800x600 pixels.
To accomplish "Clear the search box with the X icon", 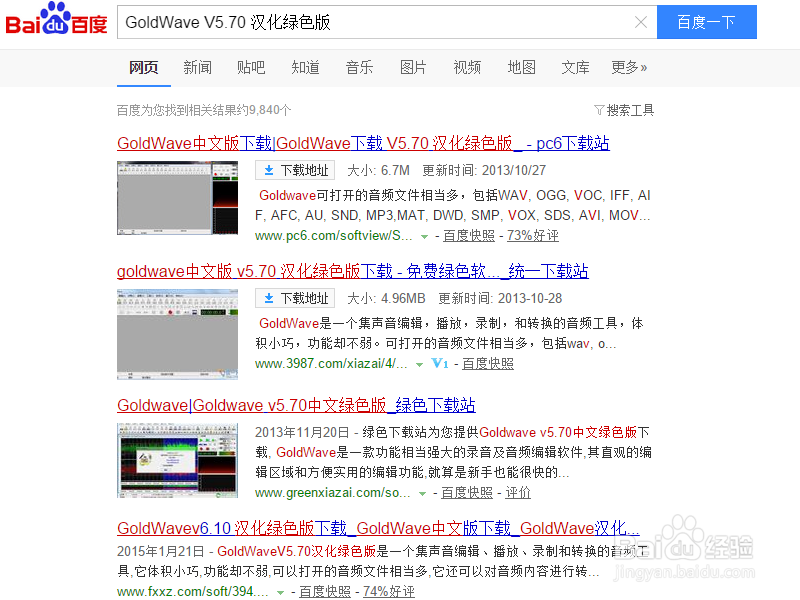I will click(x=641, y=22).
